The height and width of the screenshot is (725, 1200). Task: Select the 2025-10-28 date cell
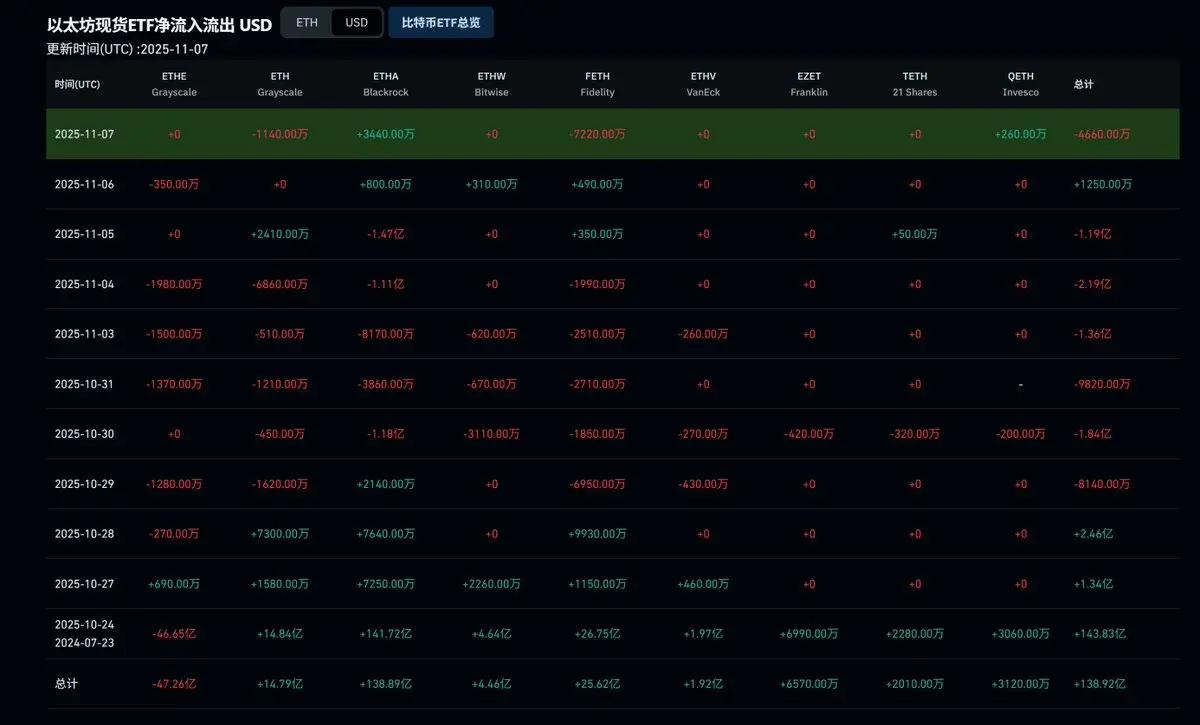click(84, 534)
